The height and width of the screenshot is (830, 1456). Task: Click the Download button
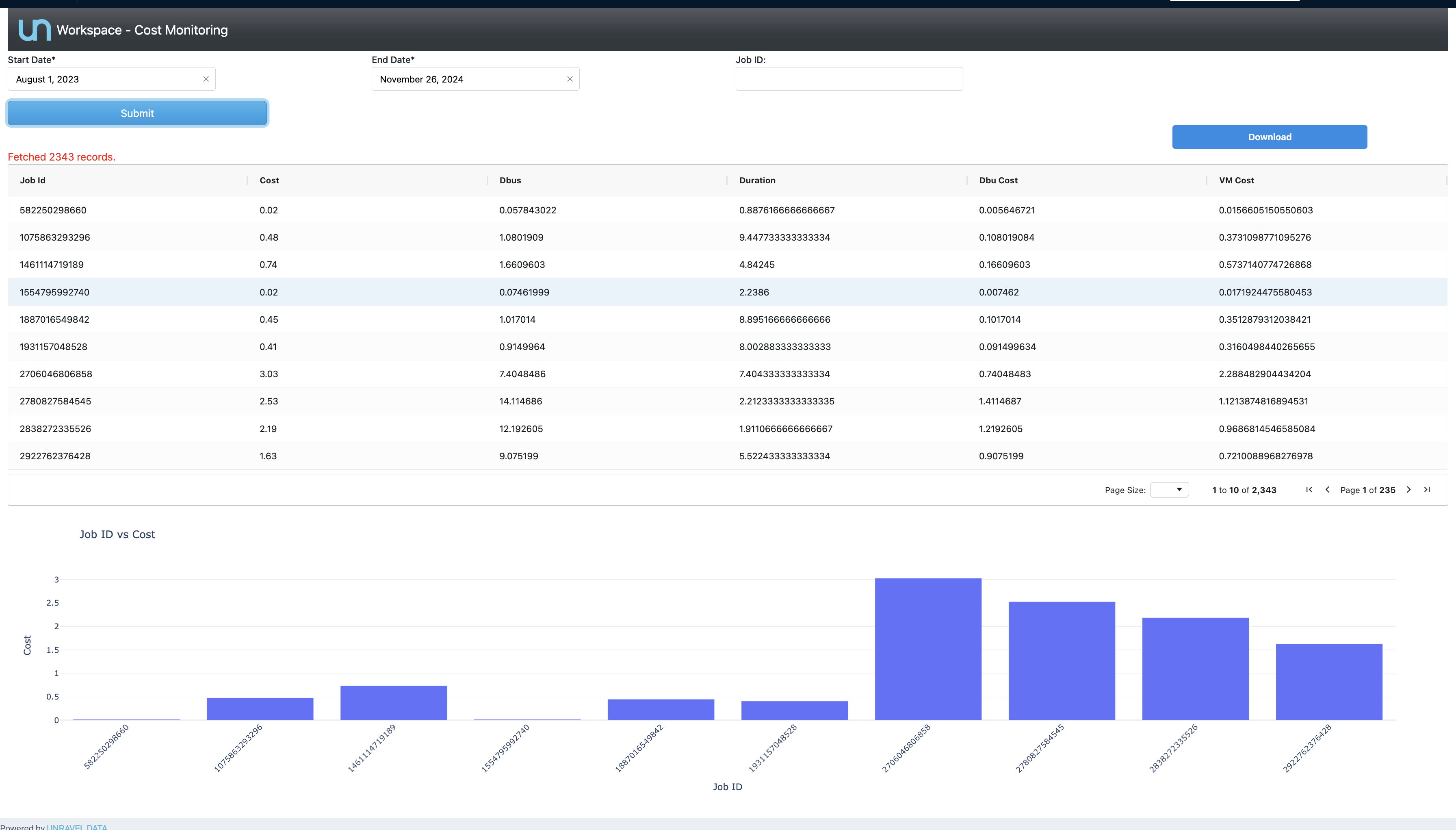click(1269, 137)
